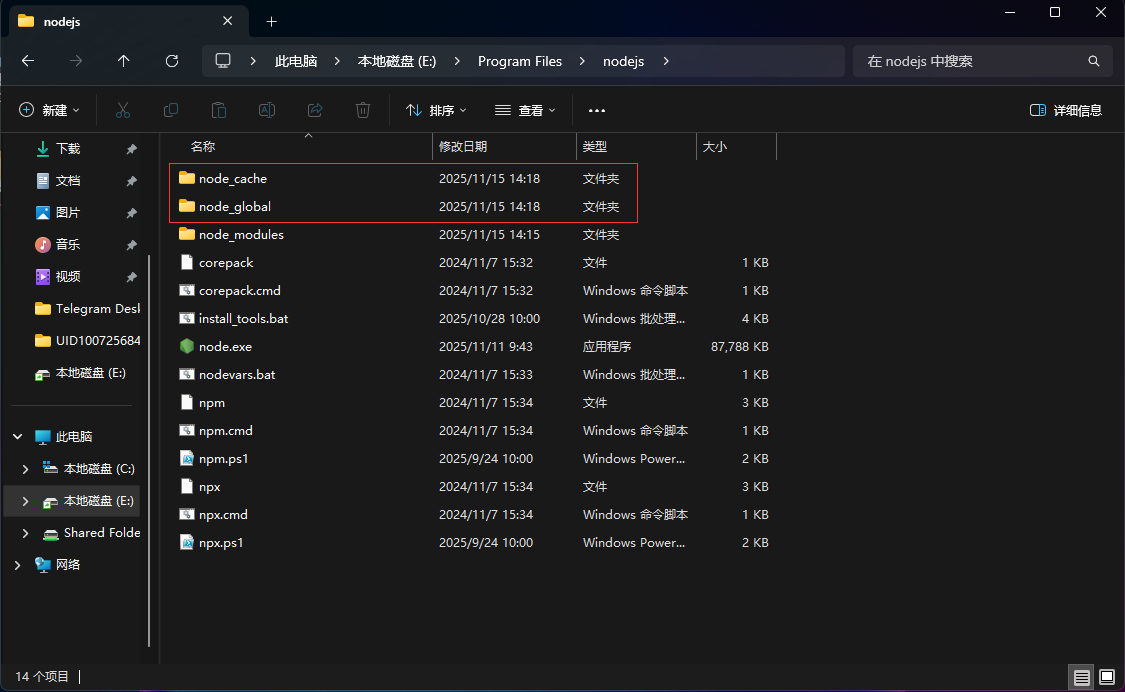Click the Delete trash icon in toolbar

pyautogui.click(x=364, y=110)
